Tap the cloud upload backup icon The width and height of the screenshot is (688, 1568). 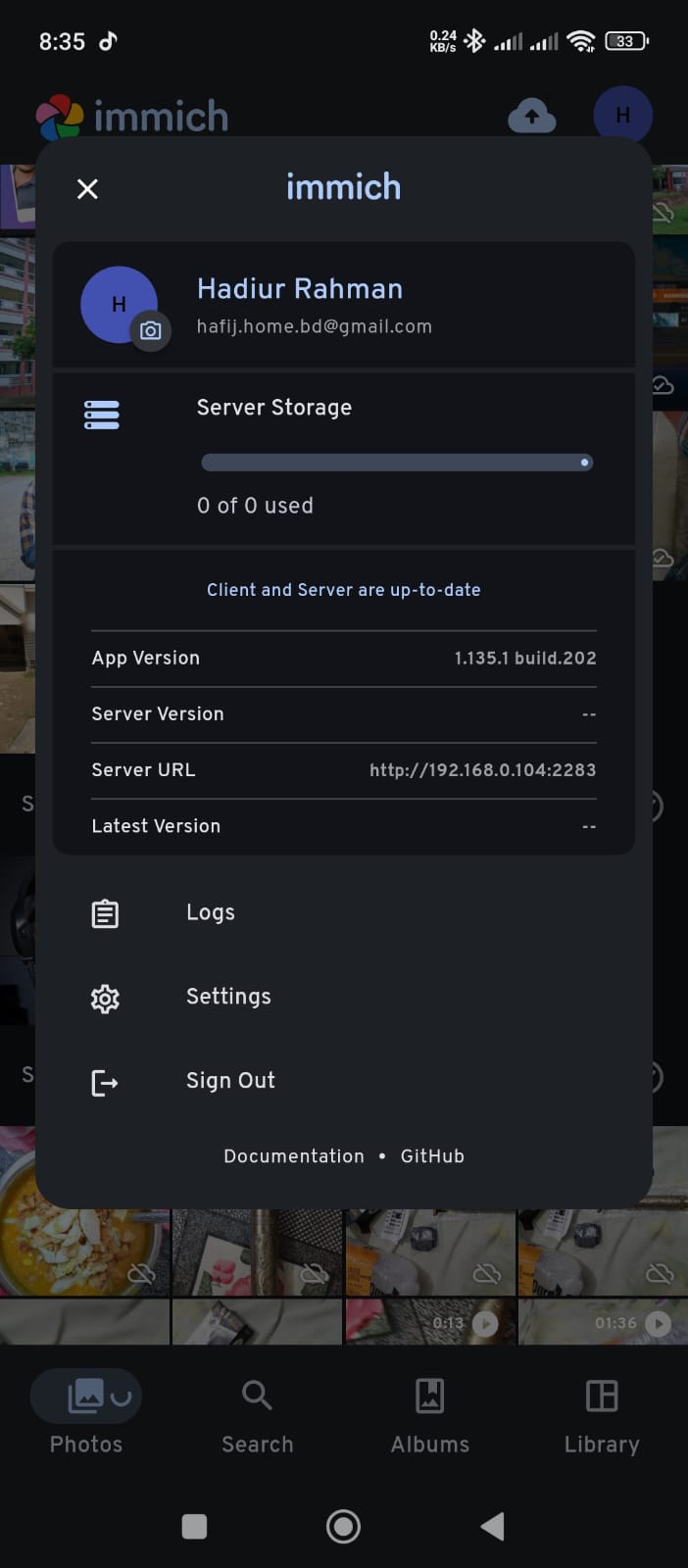(532, 116)
